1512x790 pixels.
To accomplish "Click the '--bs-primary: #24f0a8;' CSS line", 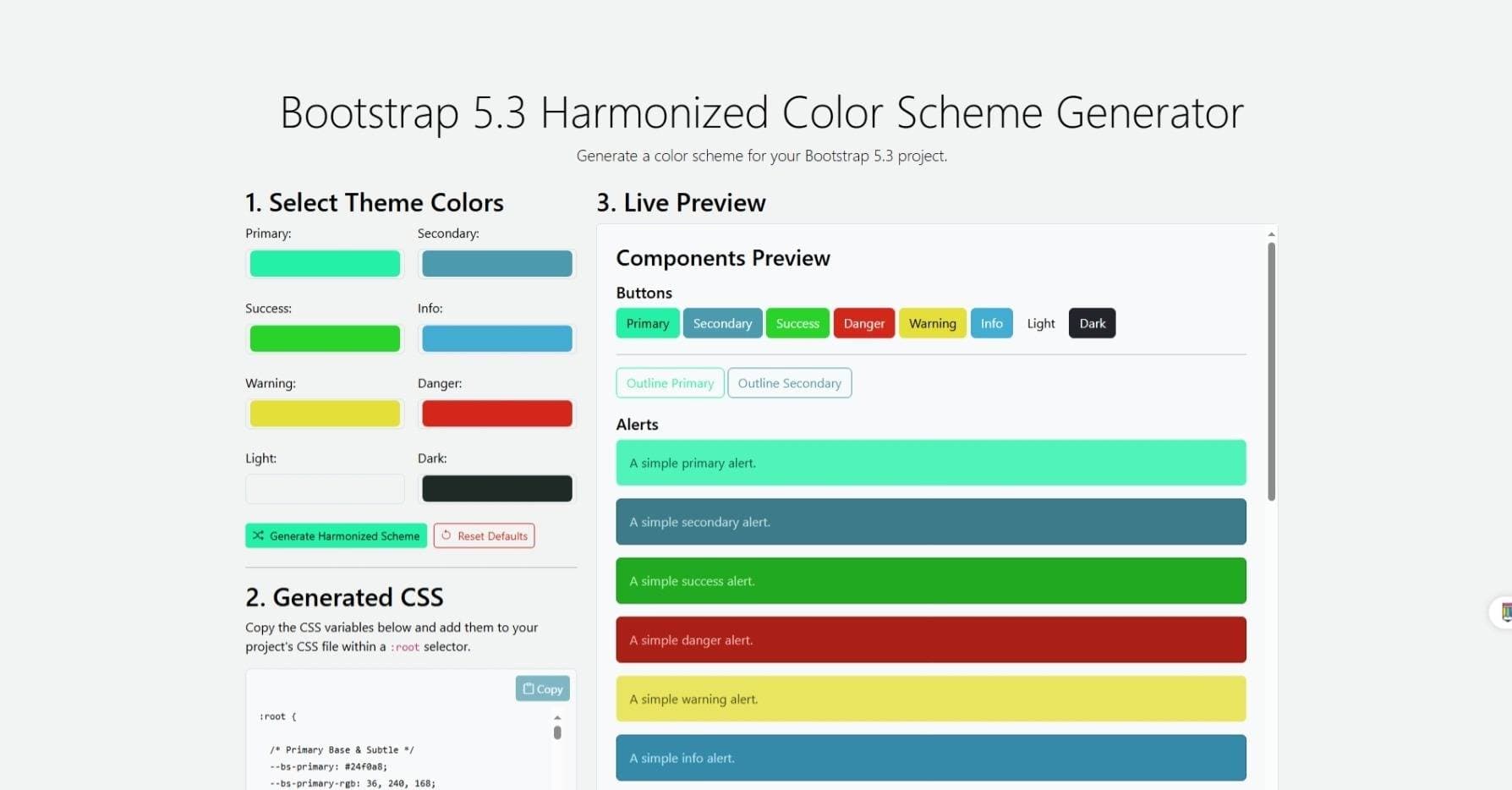I will pyautogui.click(x=328, y=766).
